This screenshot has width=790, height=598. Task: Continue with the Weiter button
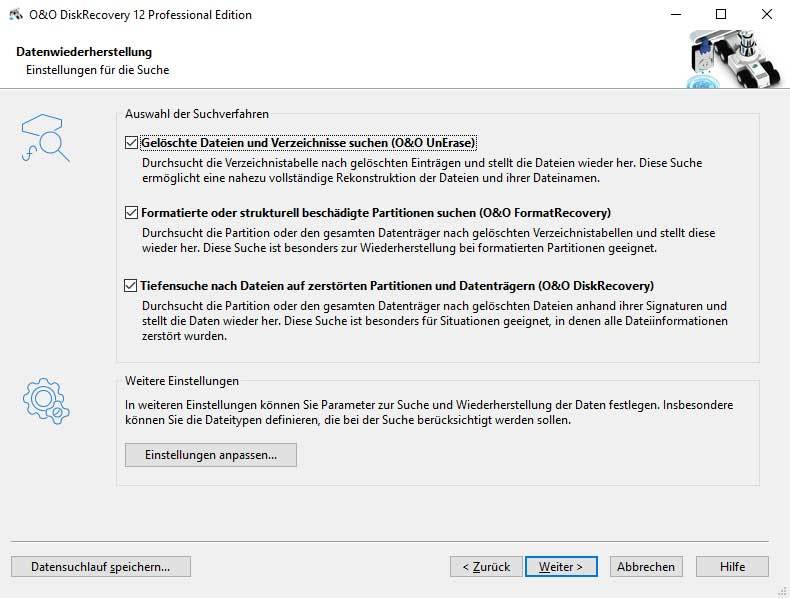pos(561,567)
